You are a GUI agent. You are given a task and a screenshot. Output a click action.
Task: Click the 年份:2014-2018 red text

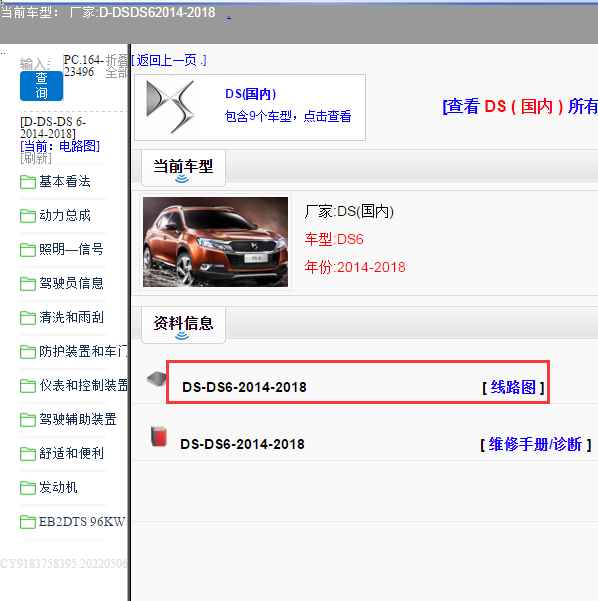click(355, 267)
